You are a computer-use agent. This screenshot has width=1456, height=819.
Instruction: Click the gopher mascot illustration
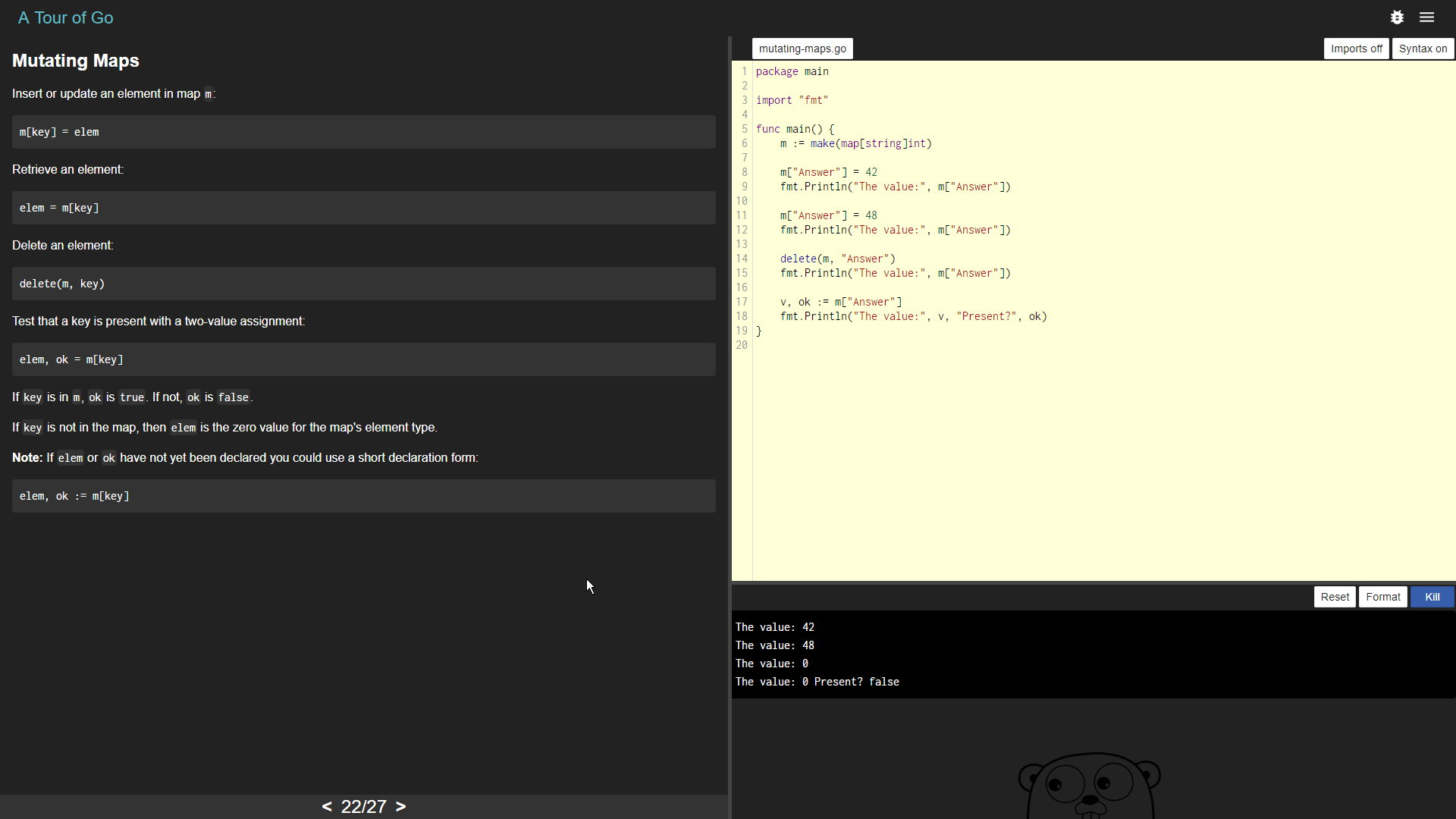click(1090, 785)
